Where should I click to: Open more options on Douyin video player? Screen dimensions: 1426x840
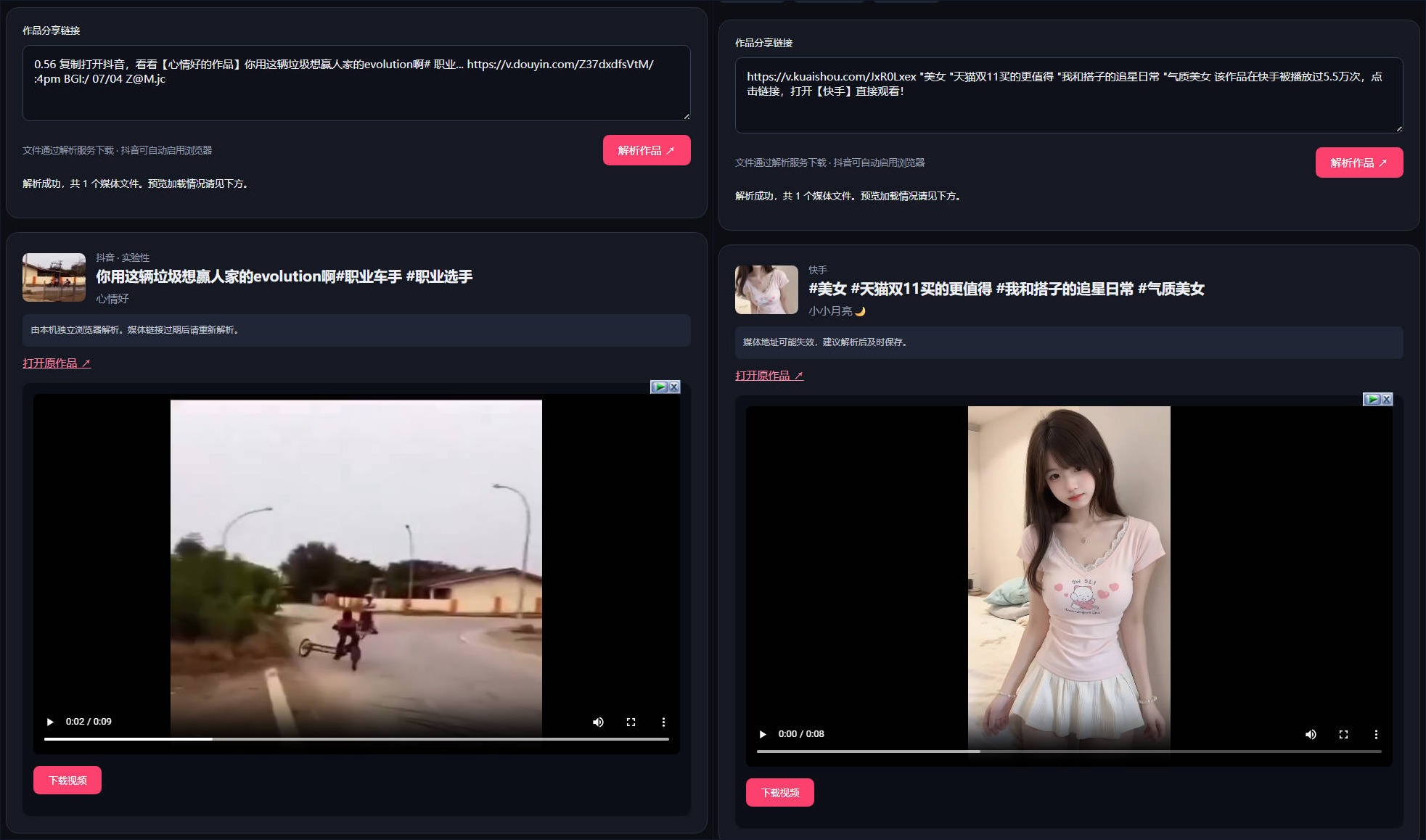663,722
